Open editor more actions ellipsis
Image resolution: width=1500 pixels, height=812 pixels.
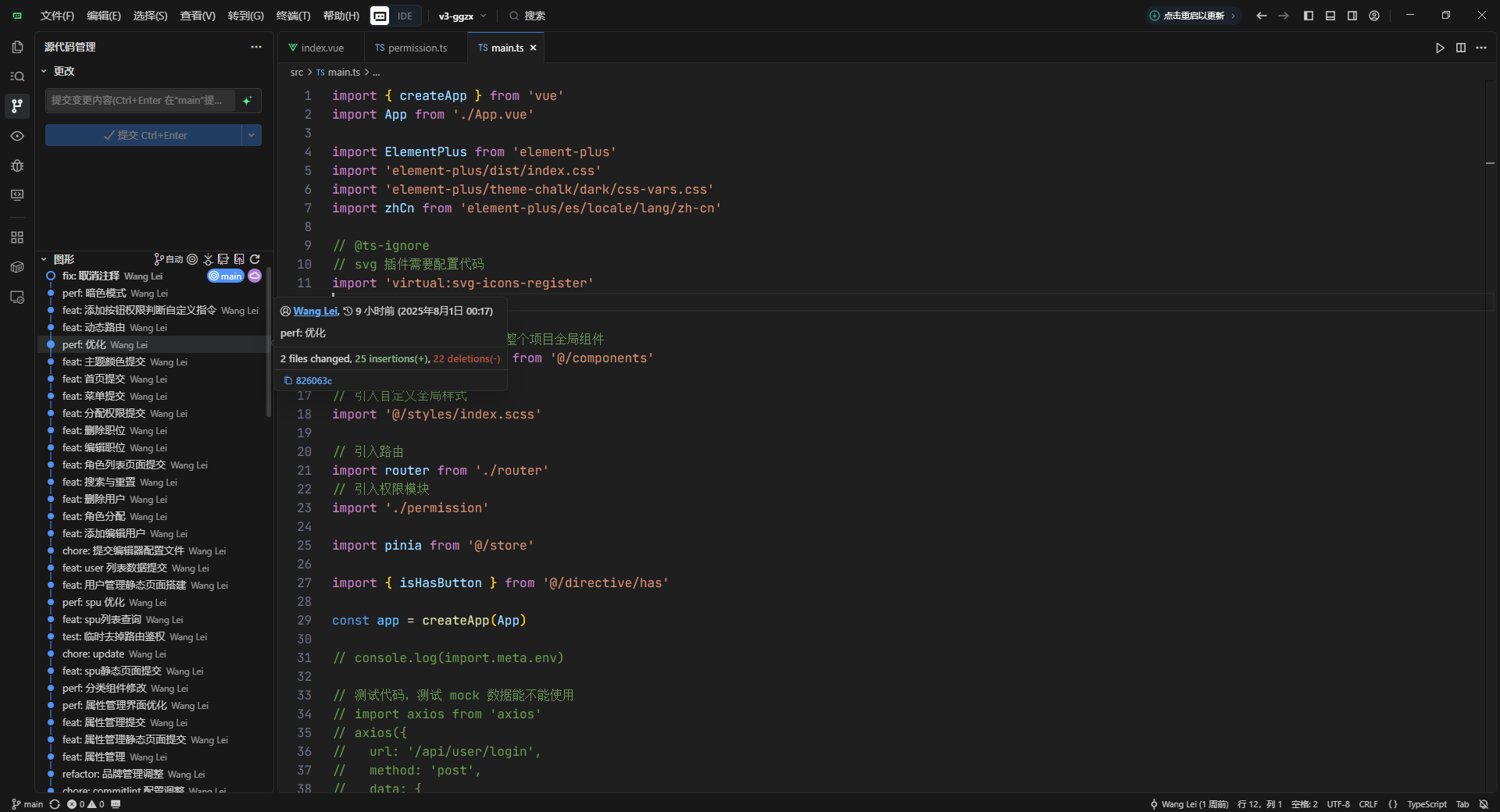[1481, 48]
